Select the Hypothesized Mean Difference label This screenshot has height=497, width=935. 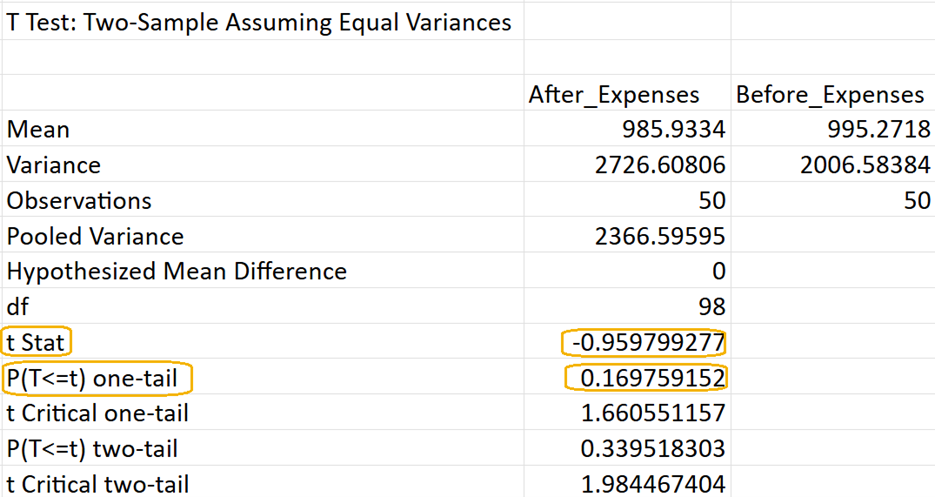click(x=177, y=271)
